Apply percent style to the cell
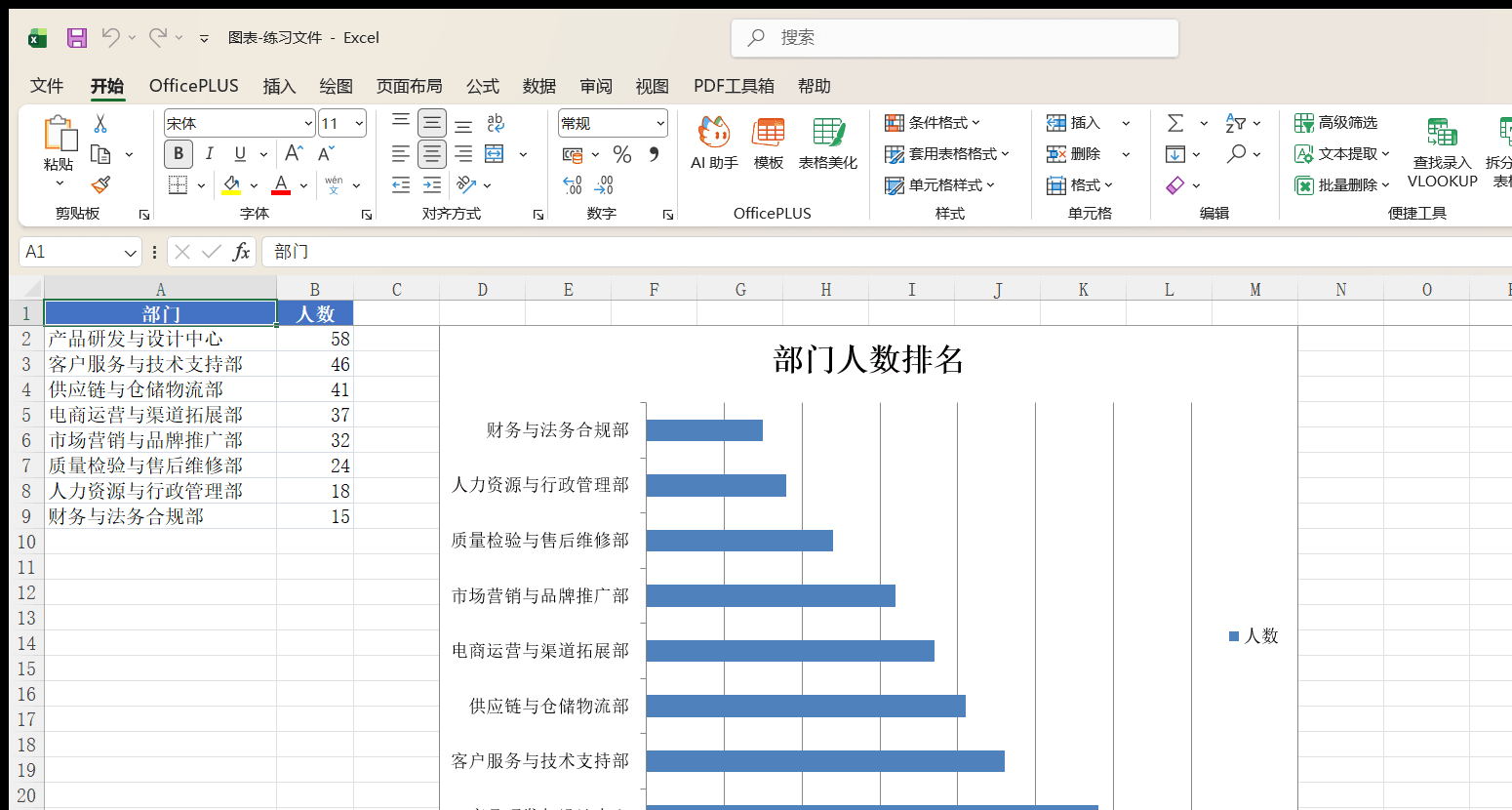1512x810 pixels. point(622,154)
